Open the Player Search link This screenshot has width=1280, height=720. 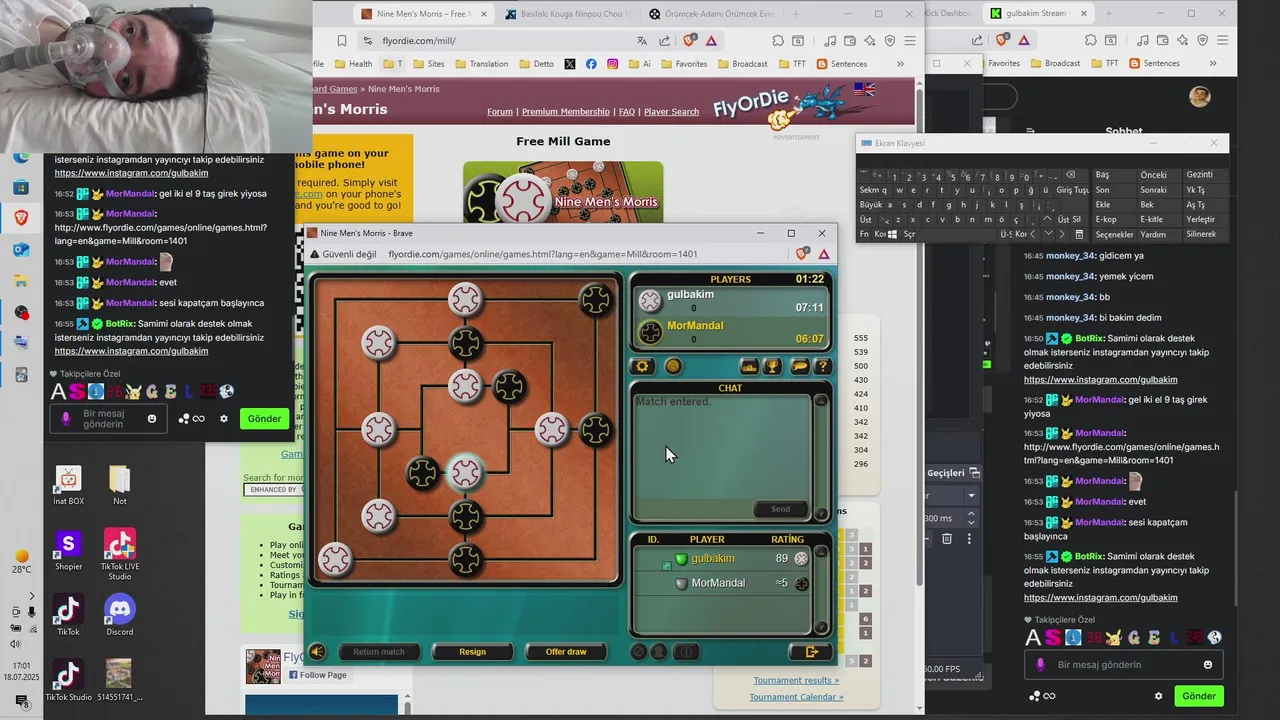[671, 112]
